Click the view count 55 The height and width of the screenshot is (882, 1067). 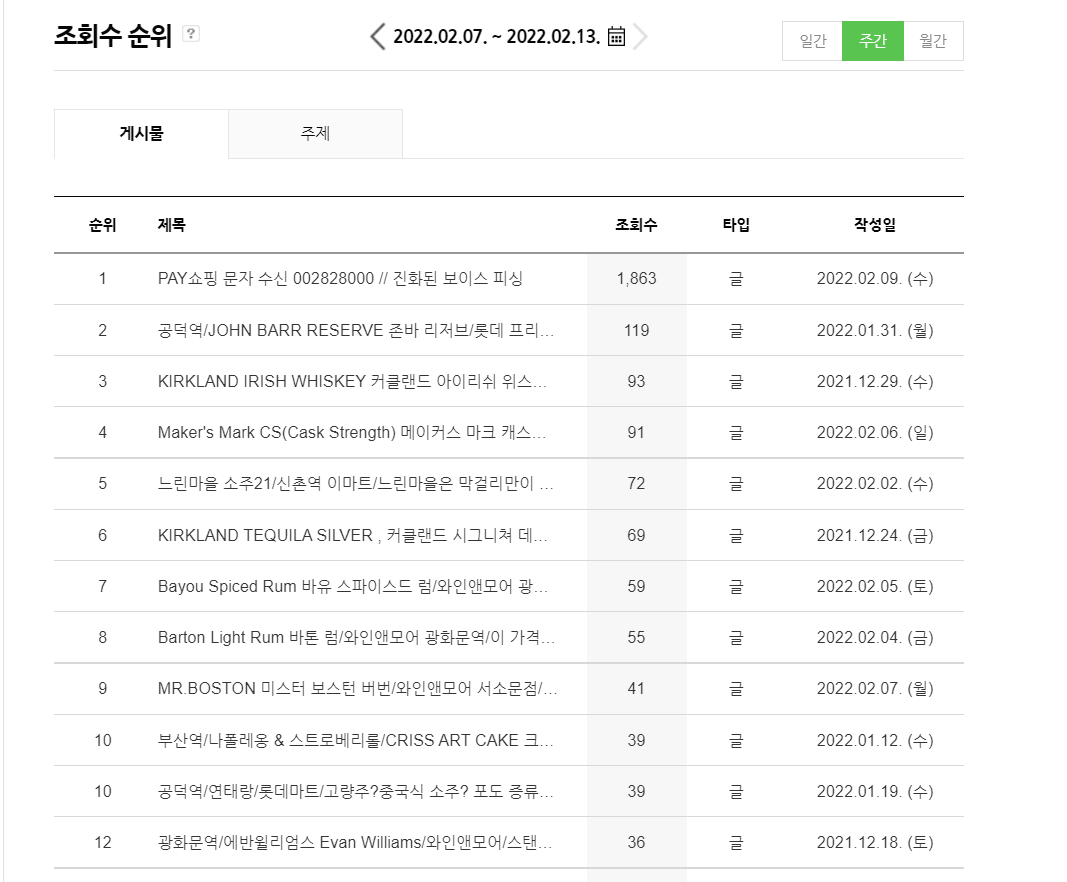(x=636, y=637)
